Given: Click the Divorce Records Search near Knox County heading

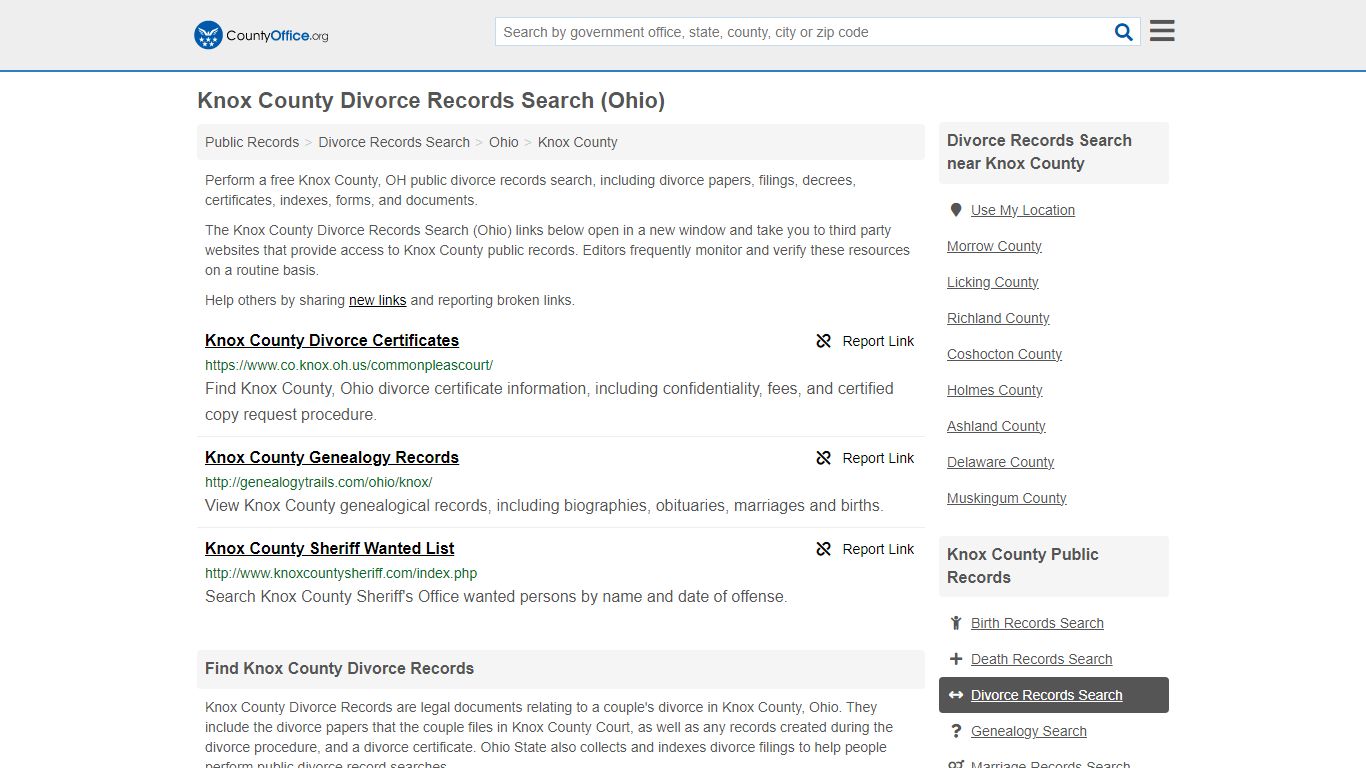Looking at the screenshot, I should [x=1039, y=152].
